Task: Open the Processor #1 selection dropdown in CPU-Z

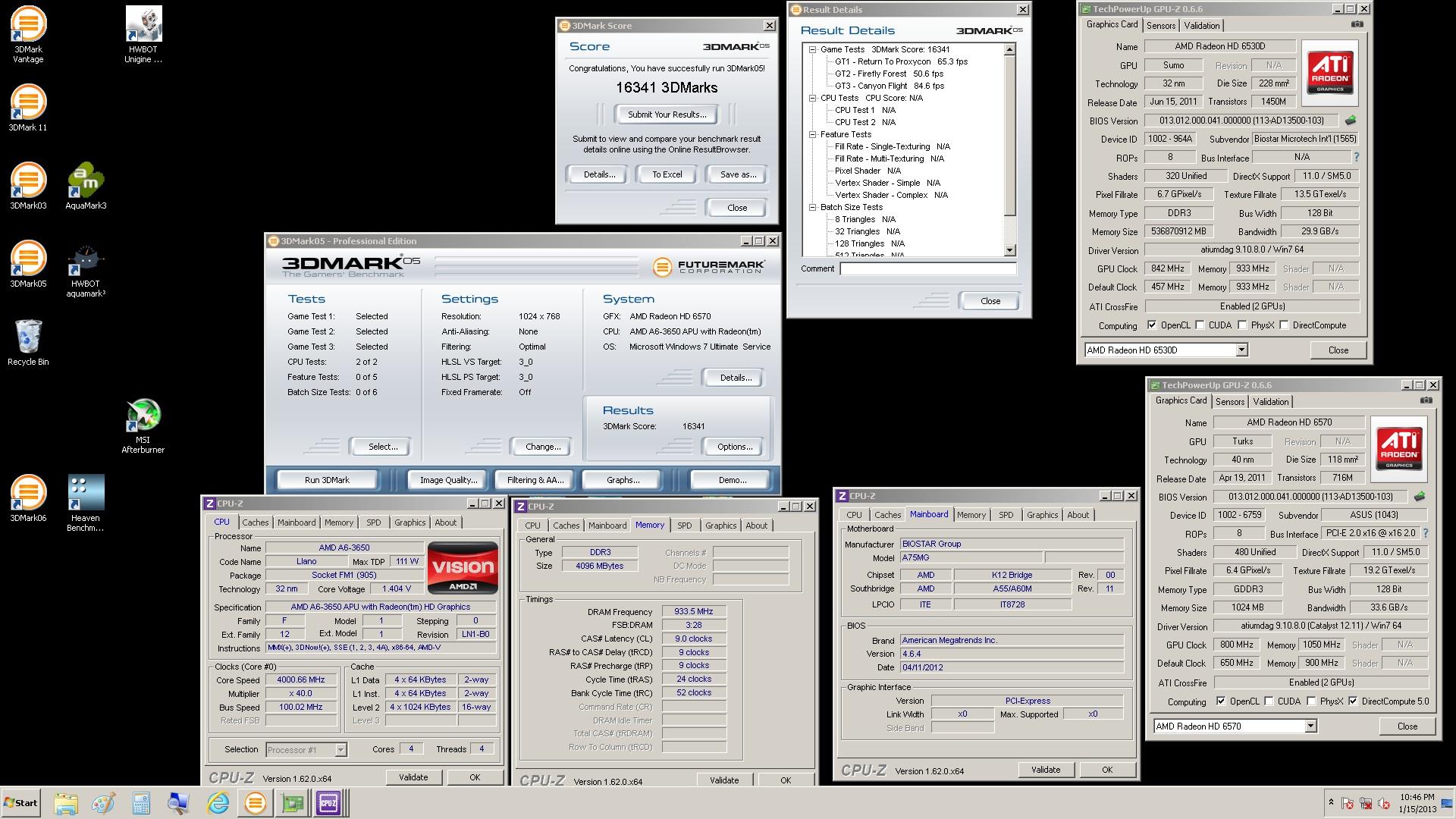Action: (x=340, y=749)
